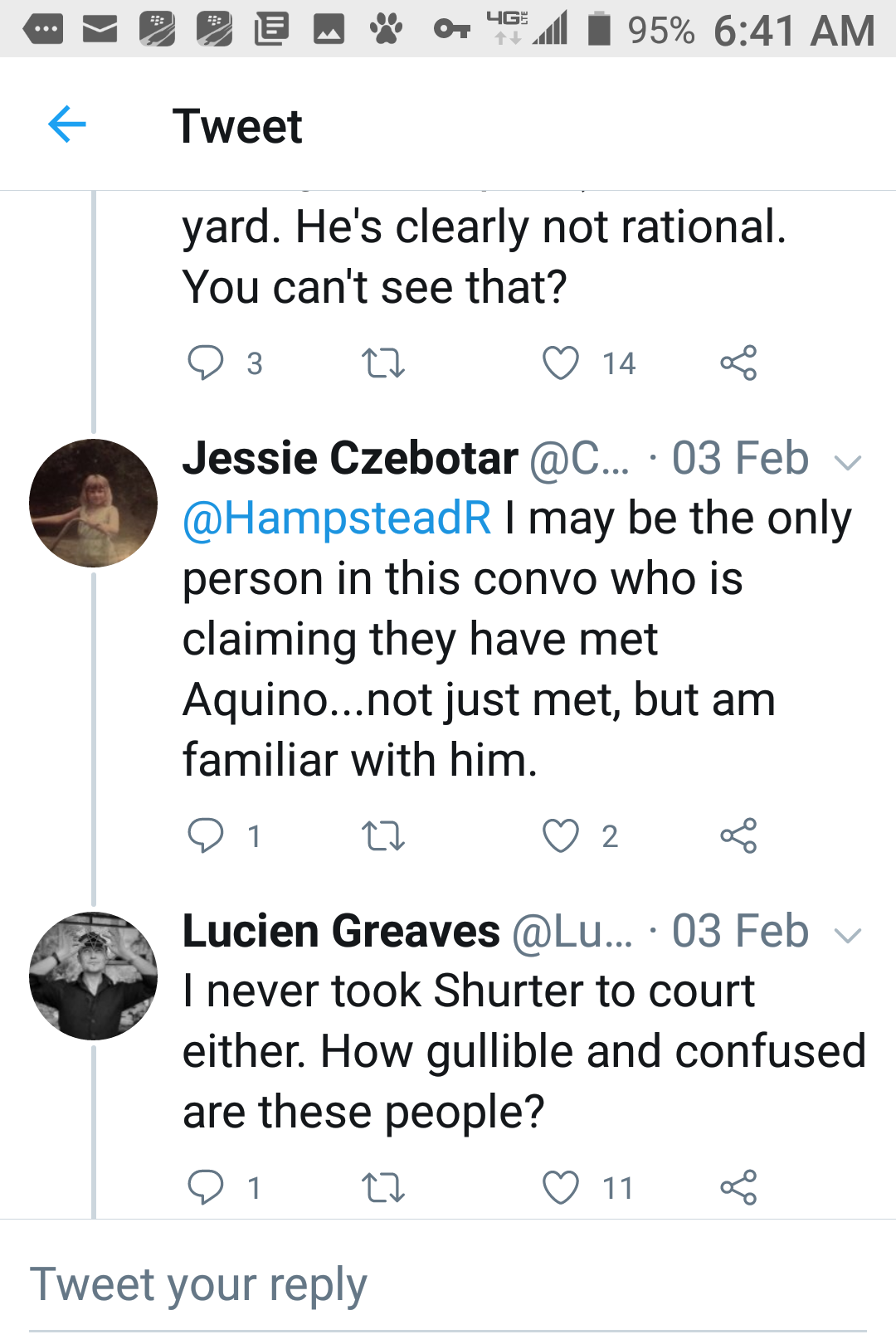Screen dimensions: 896x1344
Task: Share the top tweet with 14 likes
Action: (x=738, y=363)
